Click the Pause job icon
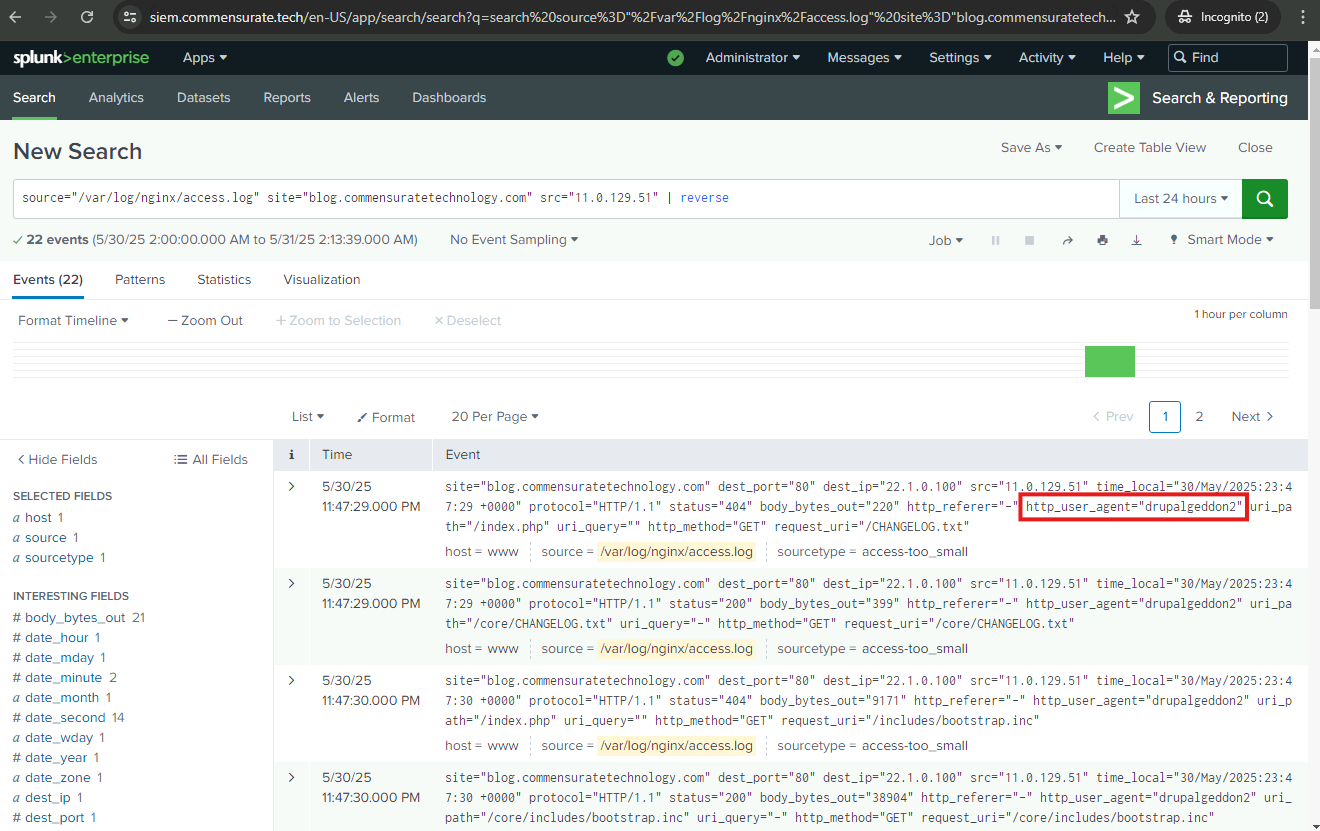This screenshot has width=1320, height=831. pyautogui.click(x=995, y=240)
